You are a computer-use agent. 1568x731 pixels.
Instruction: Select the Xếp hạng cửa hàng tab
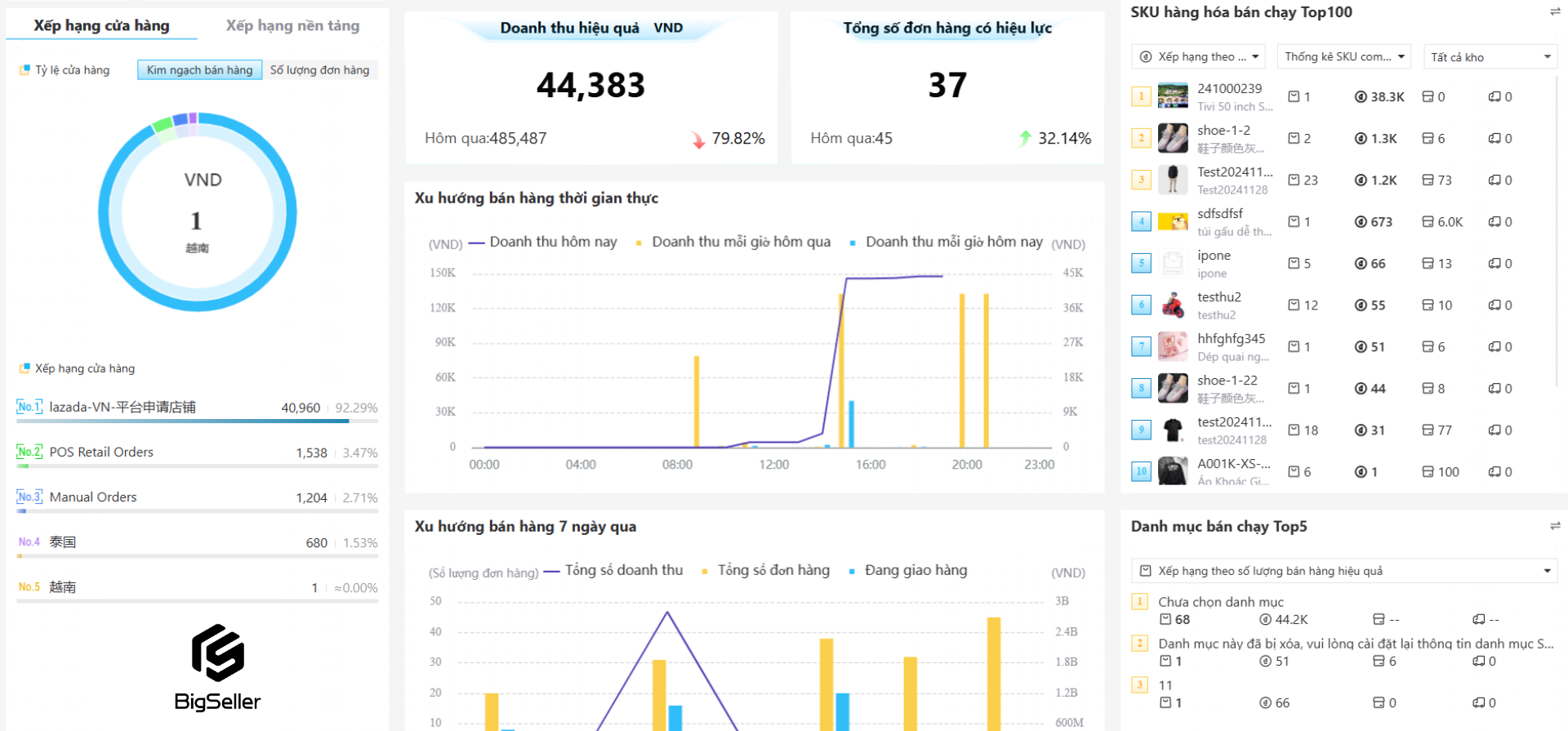(101, 26)
